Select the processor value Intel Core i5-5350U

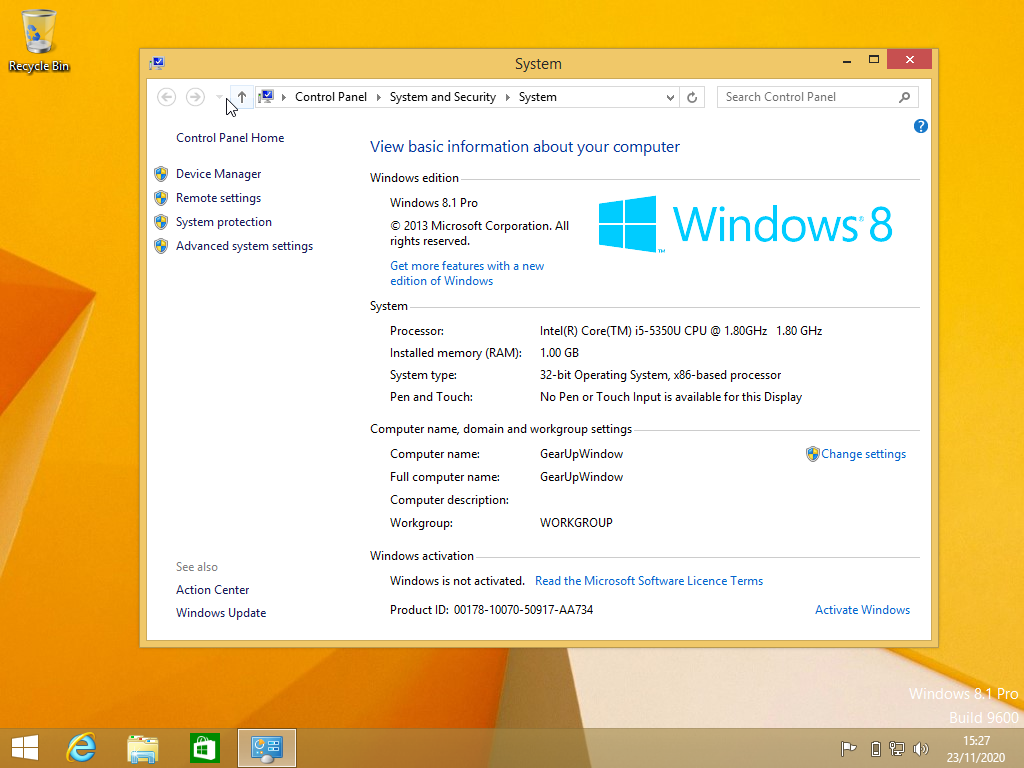click(x=680, y=331)
